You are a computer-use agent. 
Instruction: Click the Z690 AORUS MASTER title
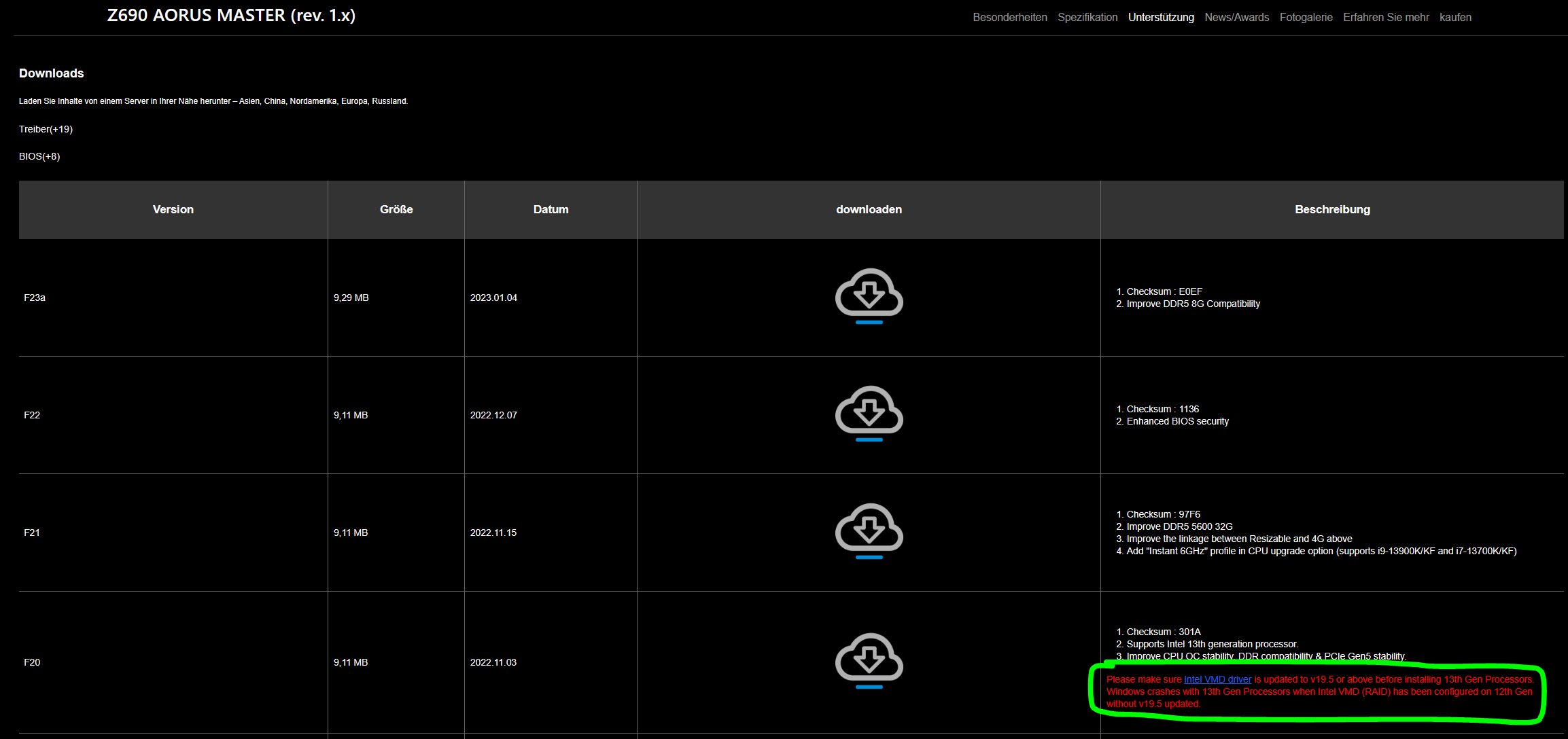(231, 15)
